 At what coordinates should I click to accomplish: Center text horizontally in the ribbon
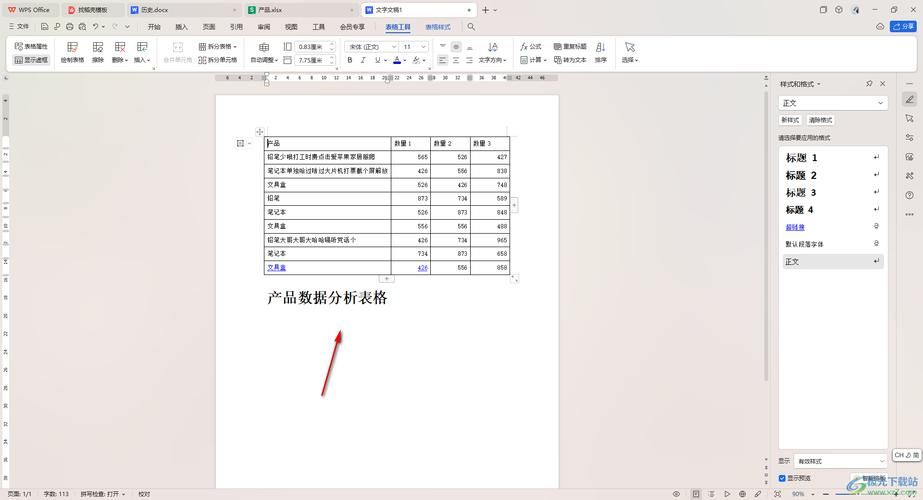[x=456, y=59]
